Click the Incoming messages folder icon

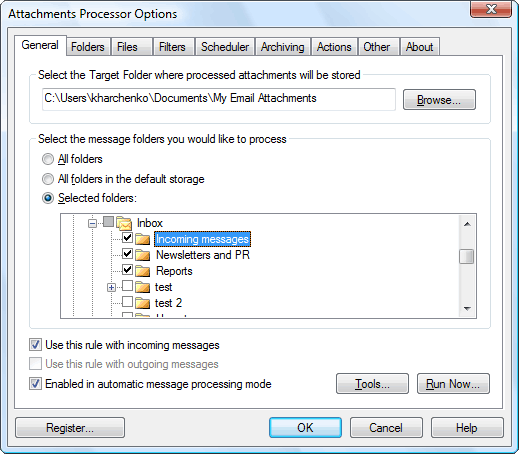[x=143, y=239]
